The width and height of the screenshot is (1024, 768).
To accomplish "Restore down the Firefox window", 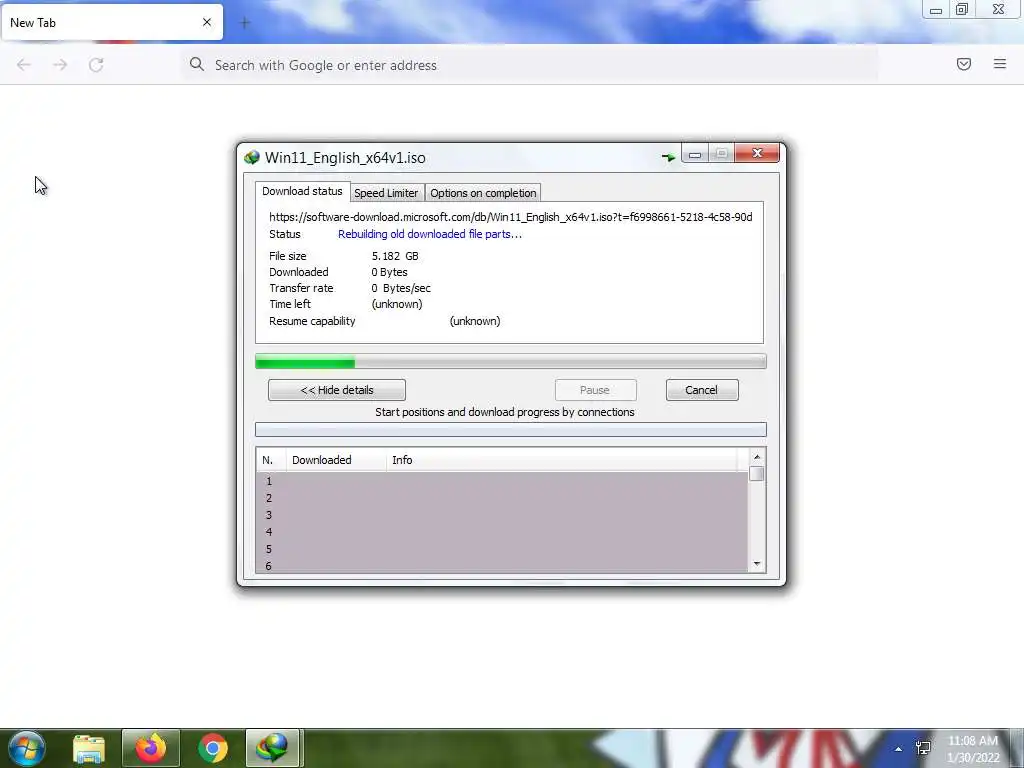I will (x=962, y=9).
